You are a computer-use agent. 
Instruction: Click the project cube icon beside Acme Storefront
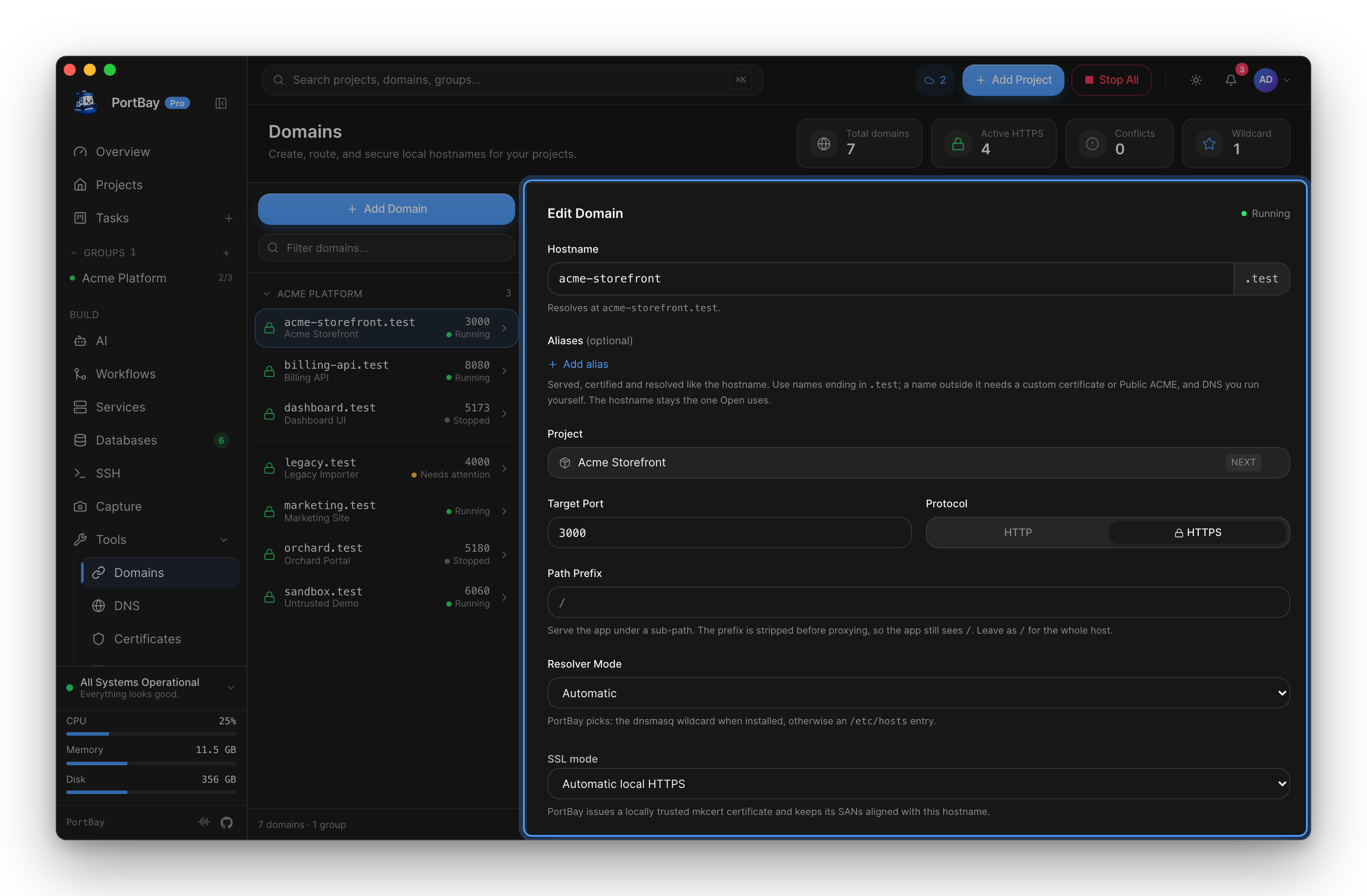pyautogui.click(x=564, y=463)
